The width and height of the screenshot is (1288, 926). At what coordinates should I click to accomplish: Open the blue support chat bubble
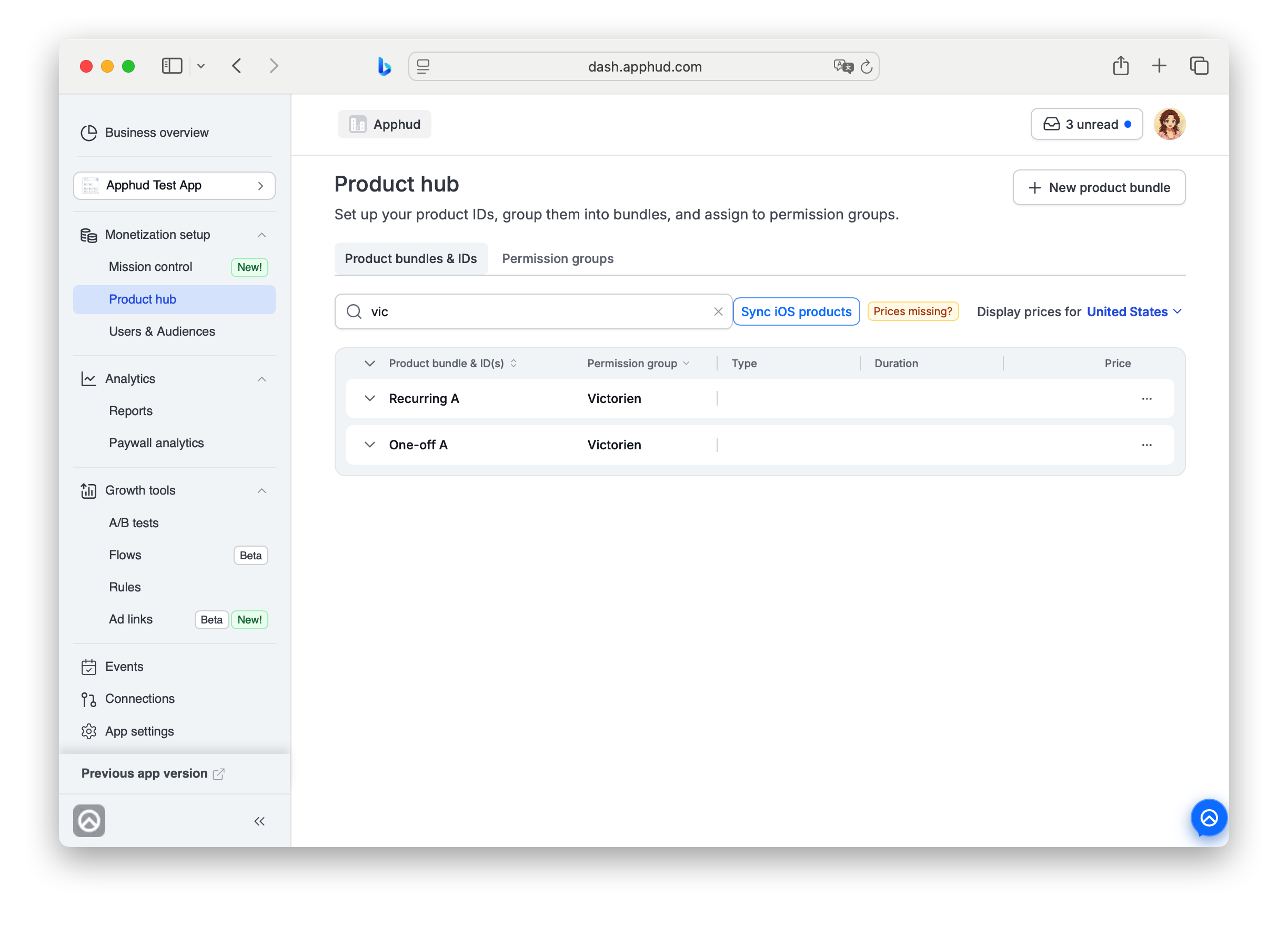pyautogui.click(x=1209, y=818)
